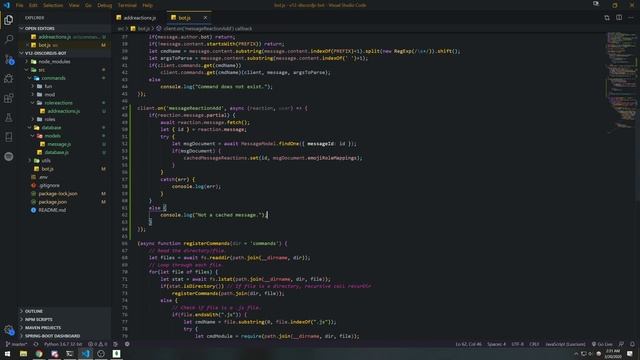This screenshot has width=640, height=360.
Task: Click the code minimap overview
Action: 621,82
